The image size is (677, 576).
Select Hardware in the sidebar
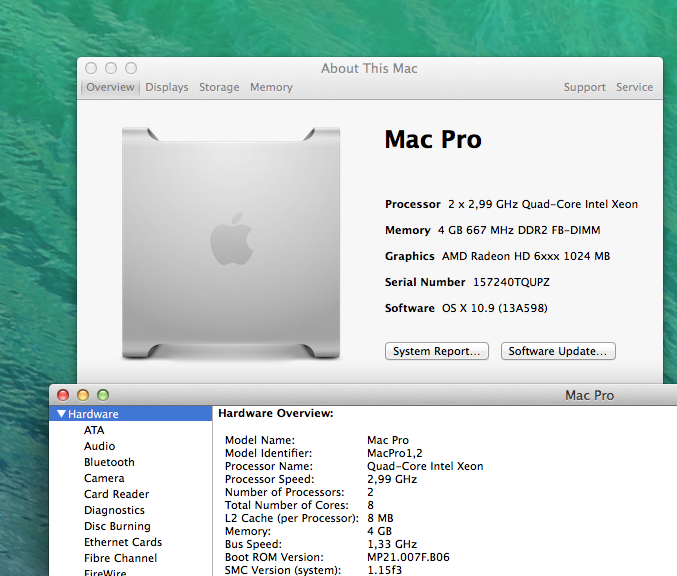tap(130, 414)
